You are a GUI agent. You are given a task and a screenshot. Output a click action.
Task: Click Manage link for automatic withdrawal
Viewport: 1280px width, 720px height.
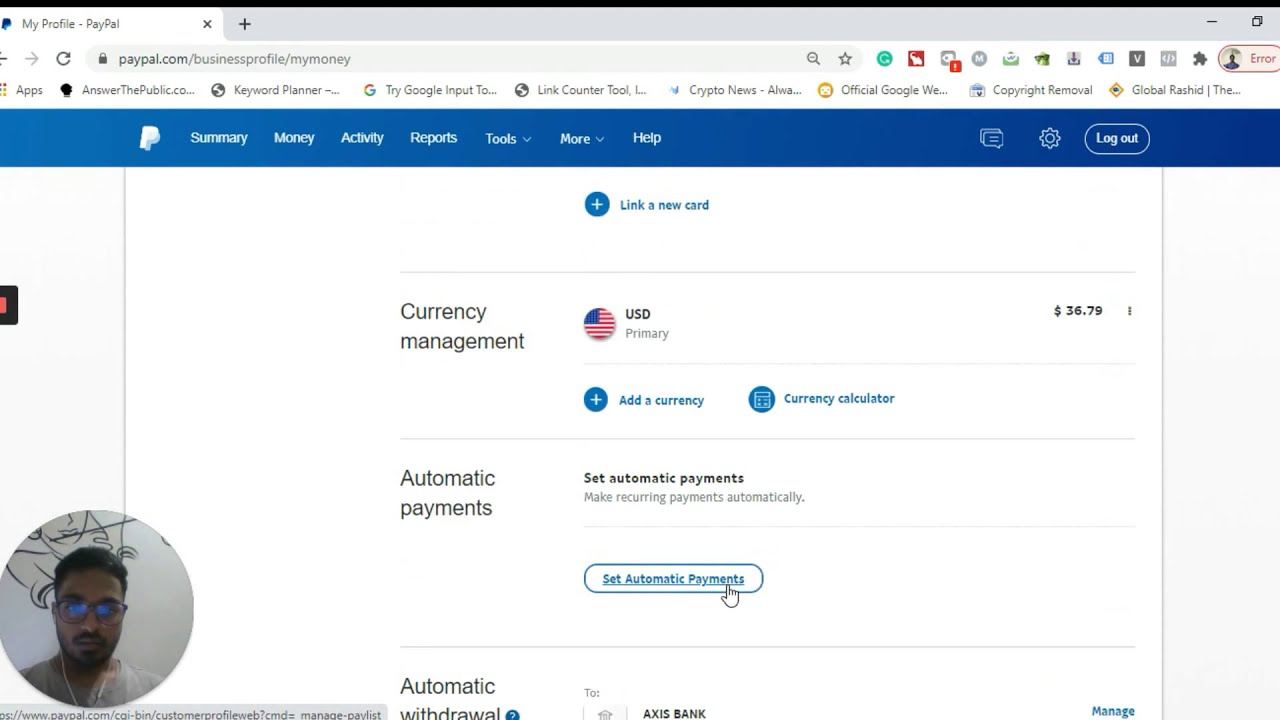tap(1113, 711)
